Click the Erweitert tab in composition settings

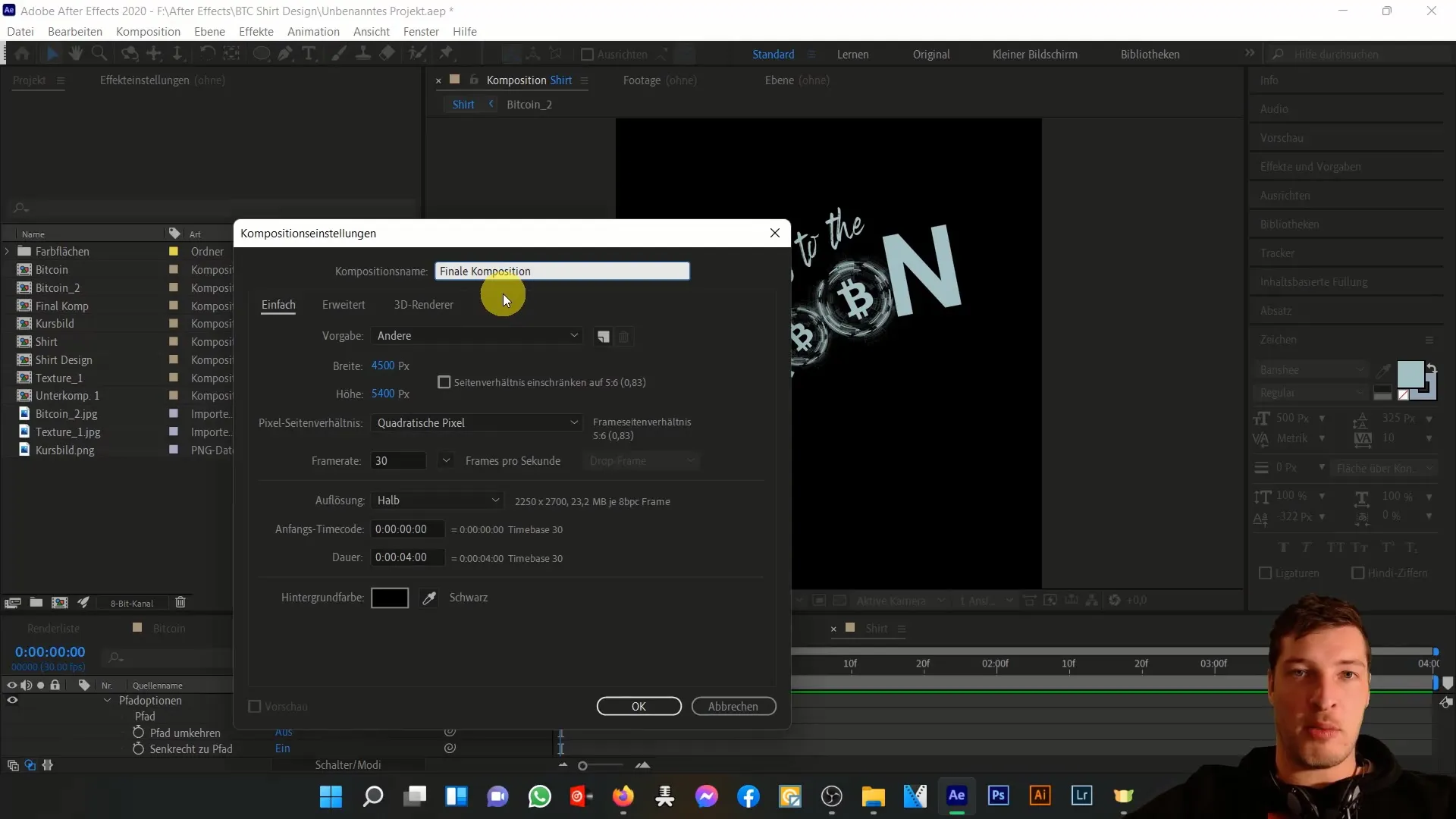coord(344,305)
